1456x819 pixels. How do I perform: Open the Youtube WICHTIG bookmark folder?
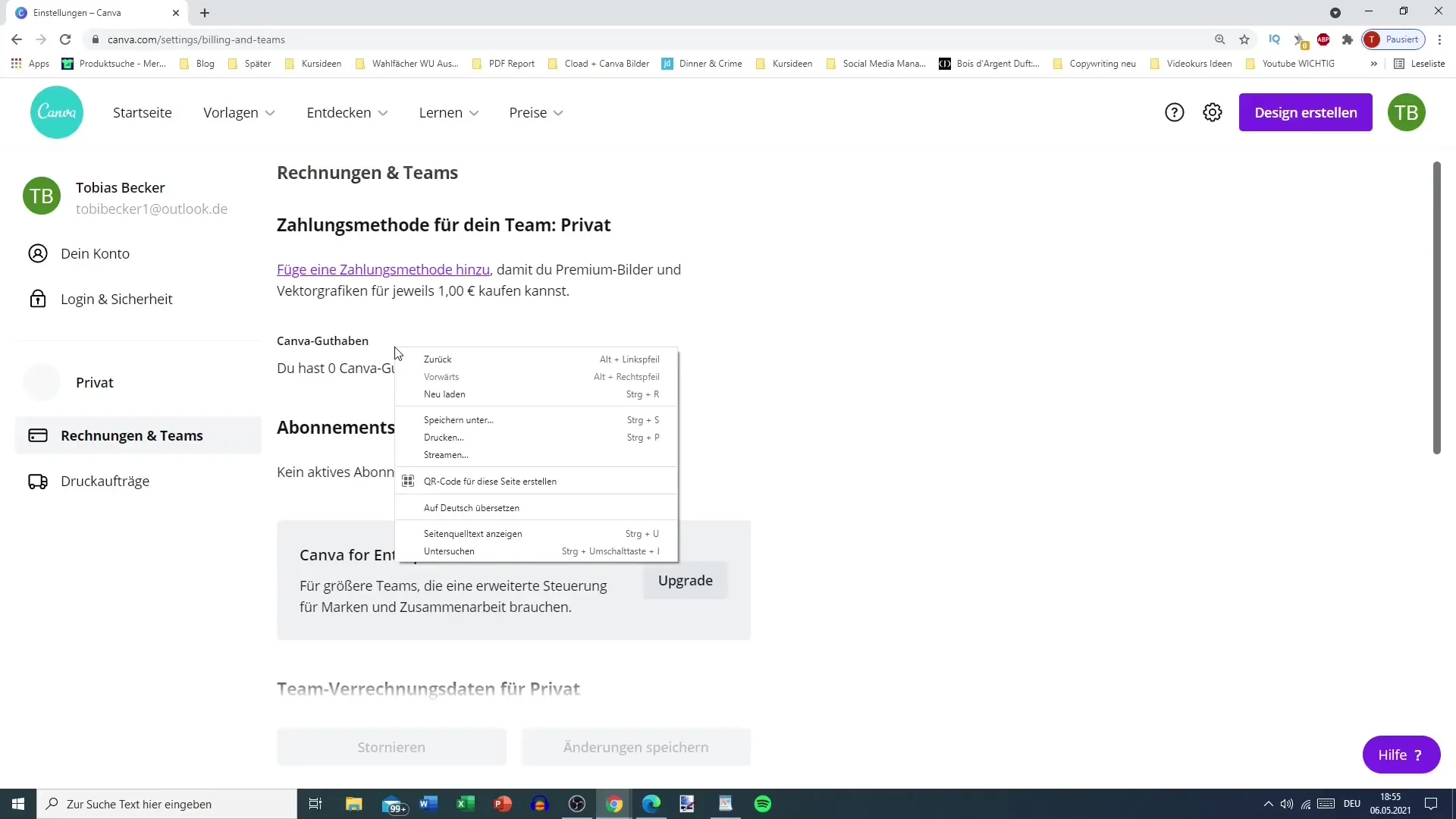tap(1290, 64)
